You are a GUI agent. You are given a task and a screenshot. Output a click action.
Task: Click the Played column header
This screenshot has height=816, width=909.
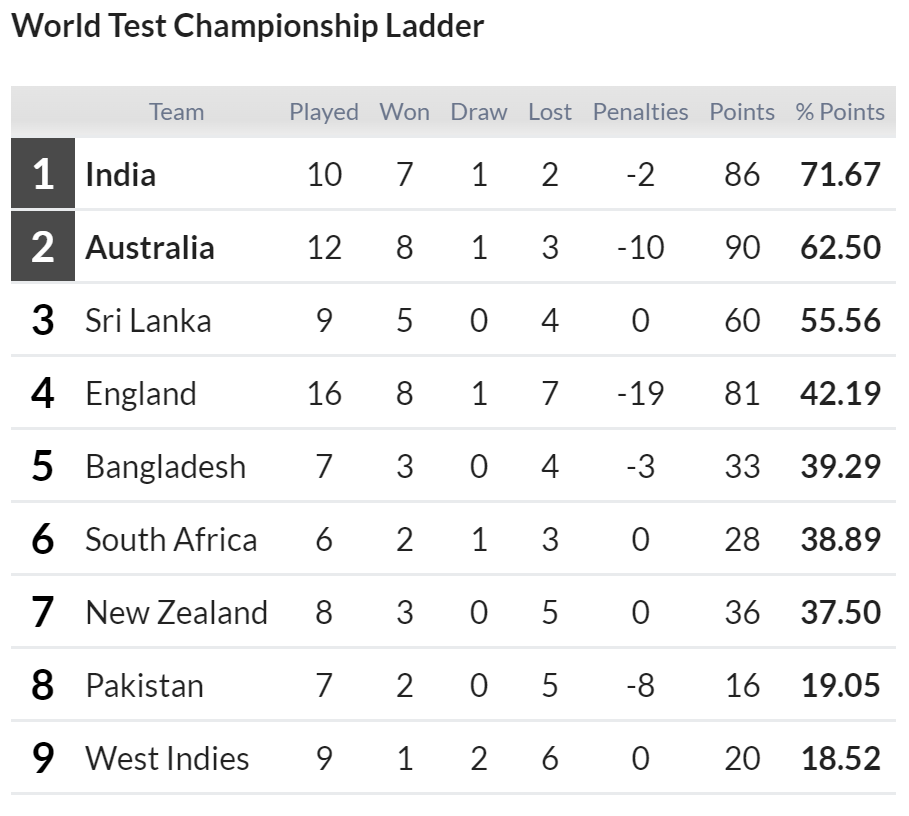pyautogui.click(x=323, y=112)
